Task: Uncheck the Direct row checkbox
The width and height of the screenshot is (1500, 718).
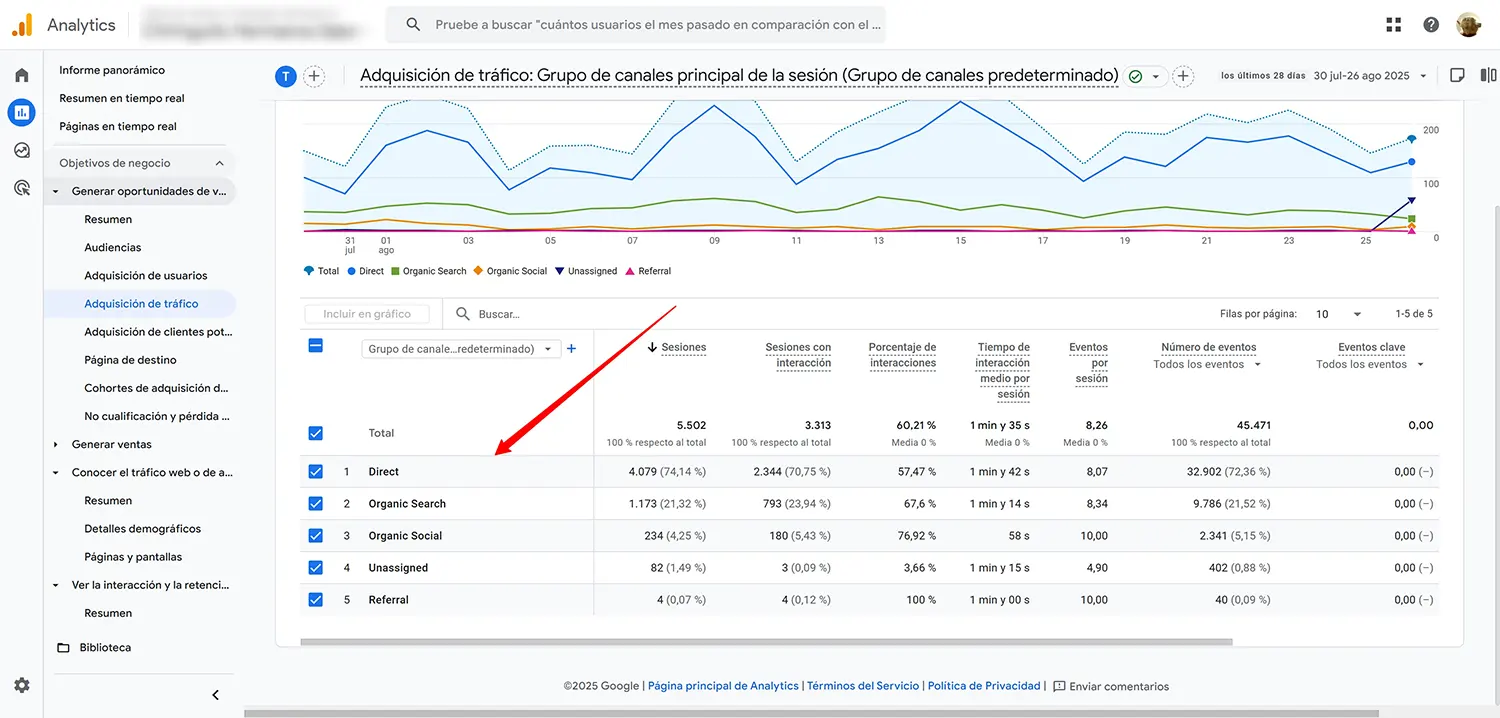Action: tap(316, 471)
